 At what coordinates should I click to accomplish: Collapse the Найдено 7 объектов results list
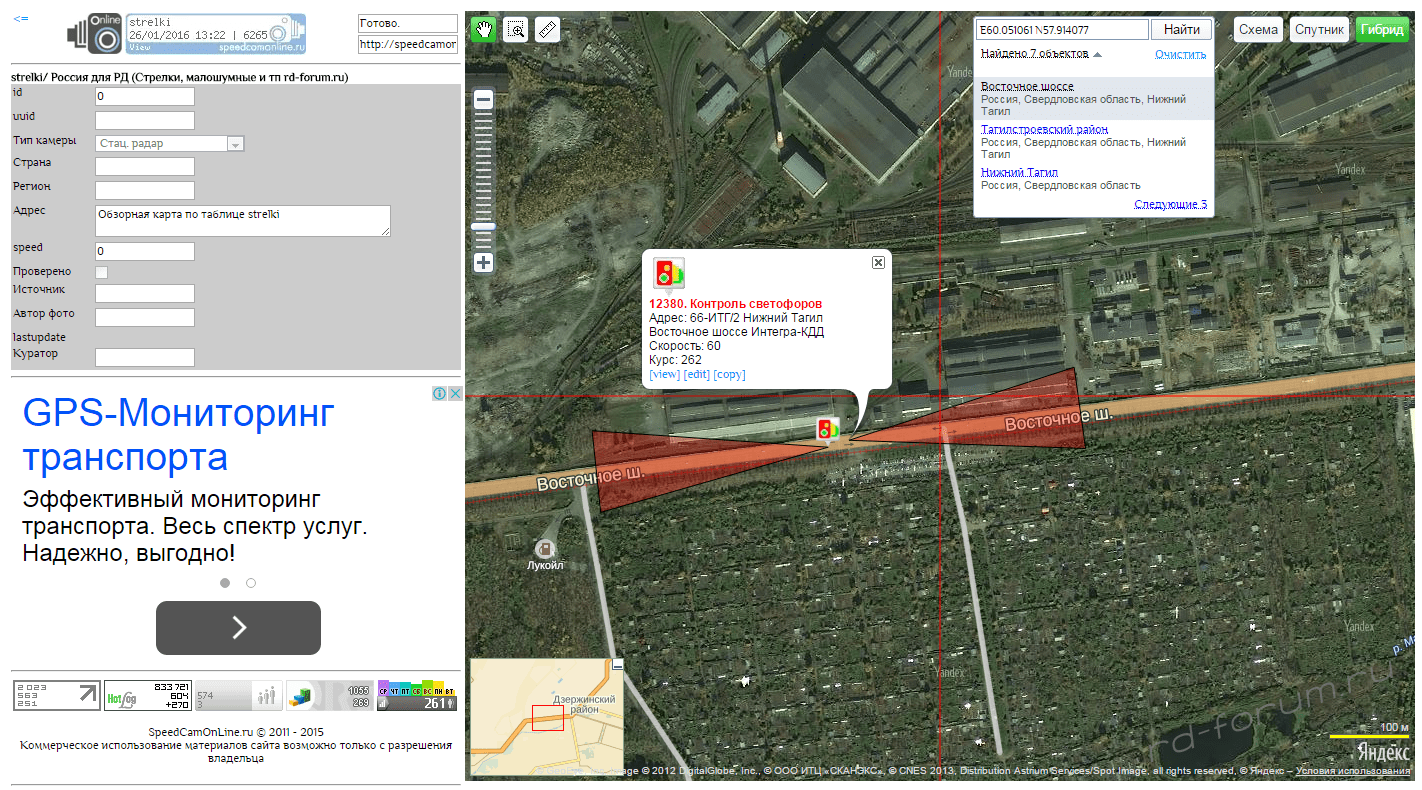point(1041,54)
